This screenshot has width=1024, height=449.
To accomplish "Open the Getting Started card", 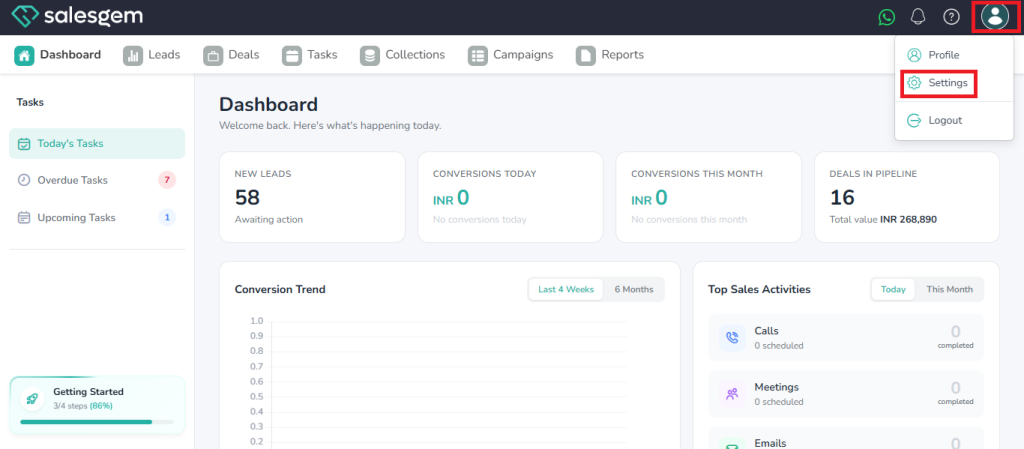I will point(97,405).
